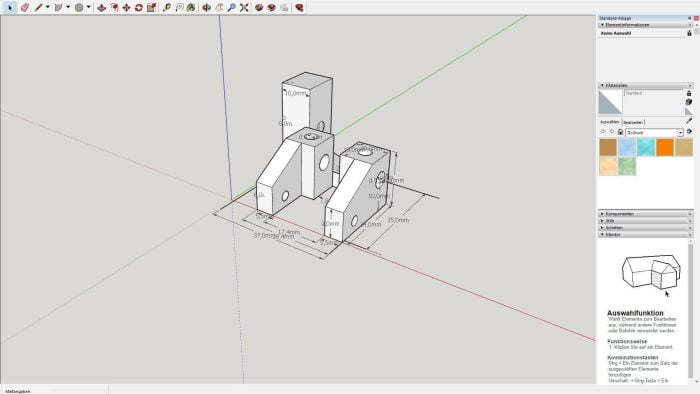Screen dimensions: 700x394
Task: Switch to the Bearbeiten tab
Action: (x=633, y=122)
